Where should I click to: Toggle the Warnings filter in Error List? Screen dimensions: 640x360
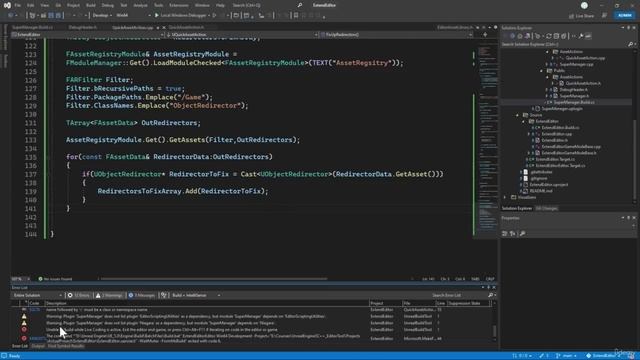(x=109, y=295)
